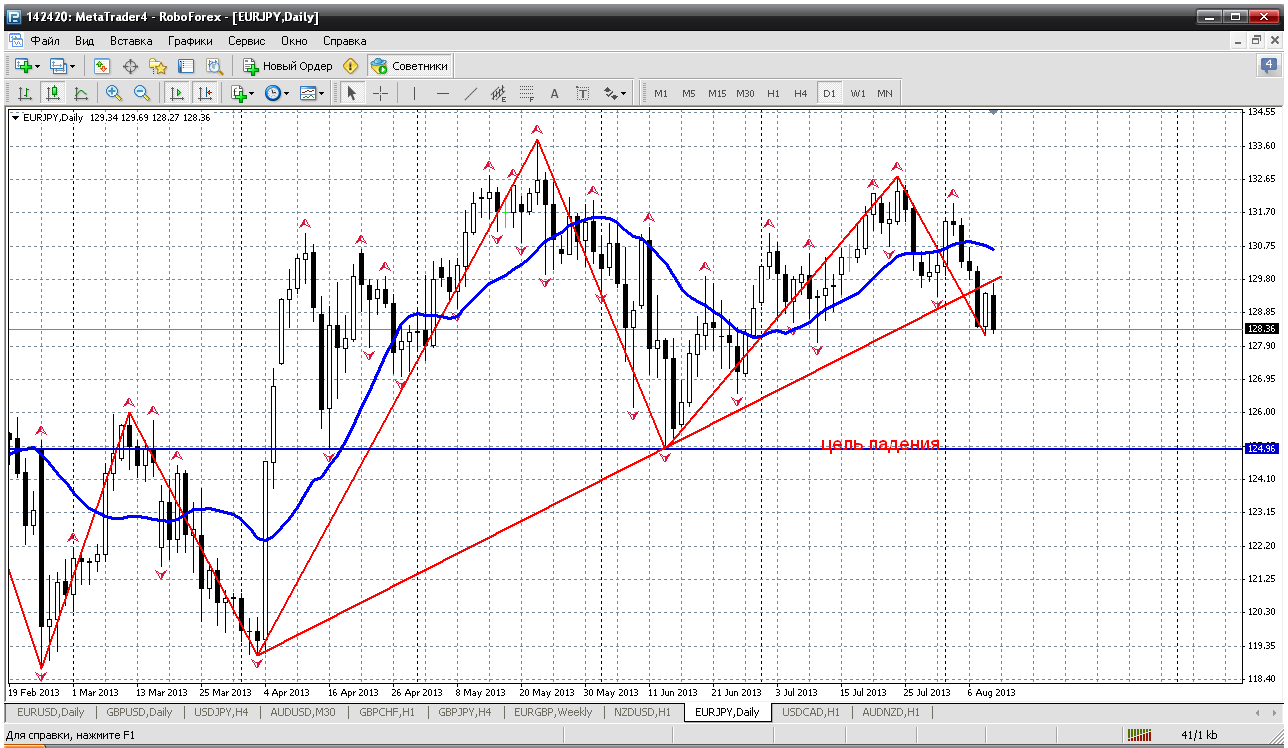Image resolution: width=1288 pixels, height=748 pixels.
Task: Open the Вид menu
Action: point(85,41)
